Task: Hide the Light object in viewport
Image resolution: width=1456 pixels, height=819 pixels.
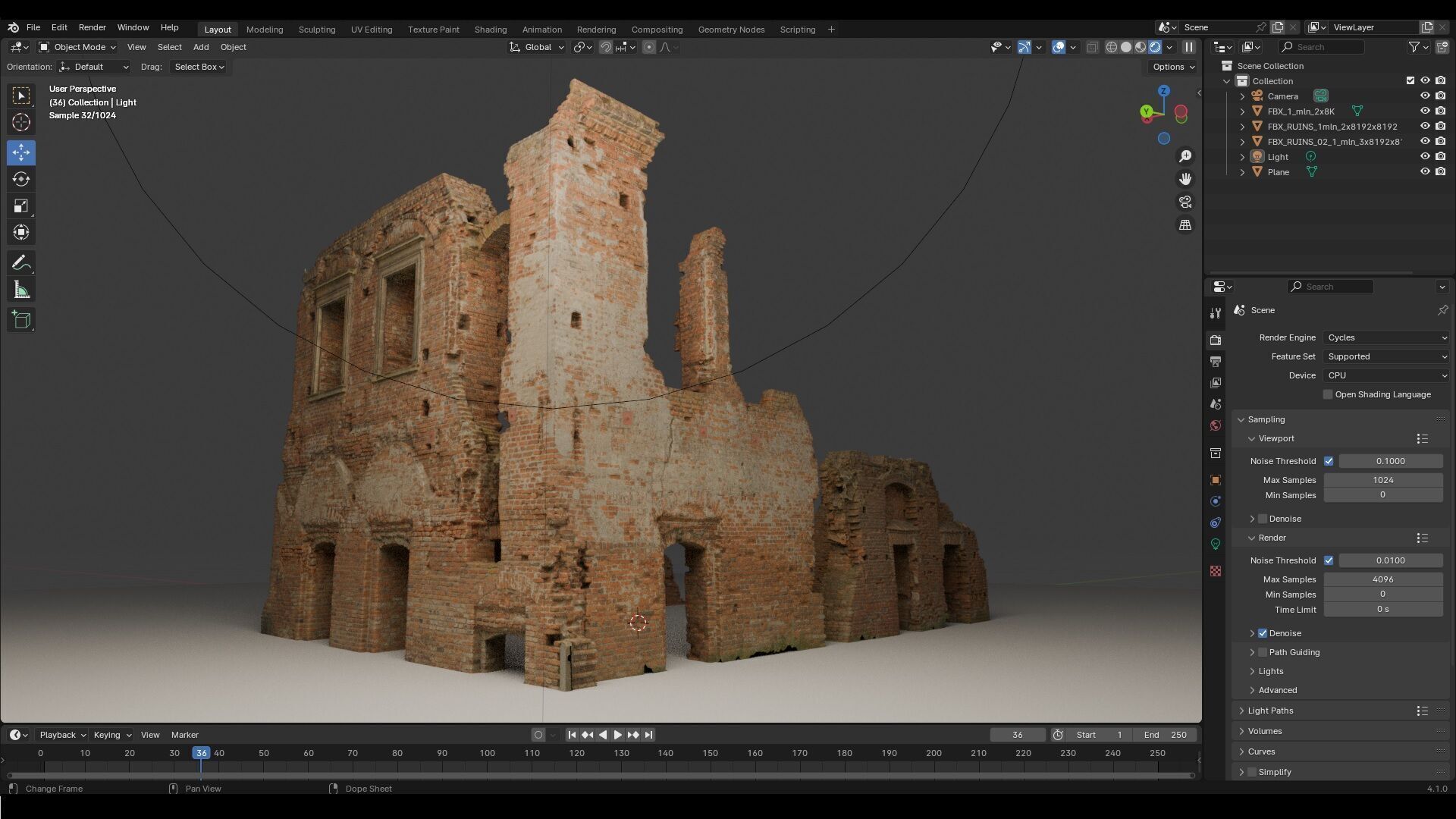Action: click(x=1425, y=157)
